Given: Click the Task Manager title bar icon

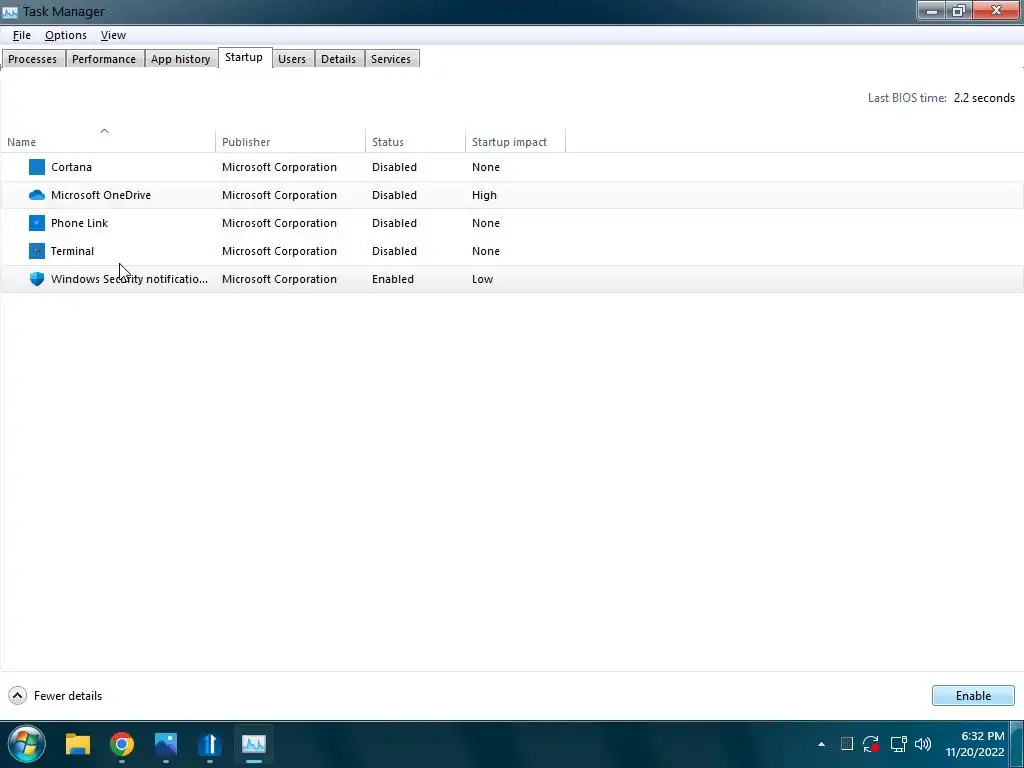Looking at the screenshot, I should pos(10,11).
